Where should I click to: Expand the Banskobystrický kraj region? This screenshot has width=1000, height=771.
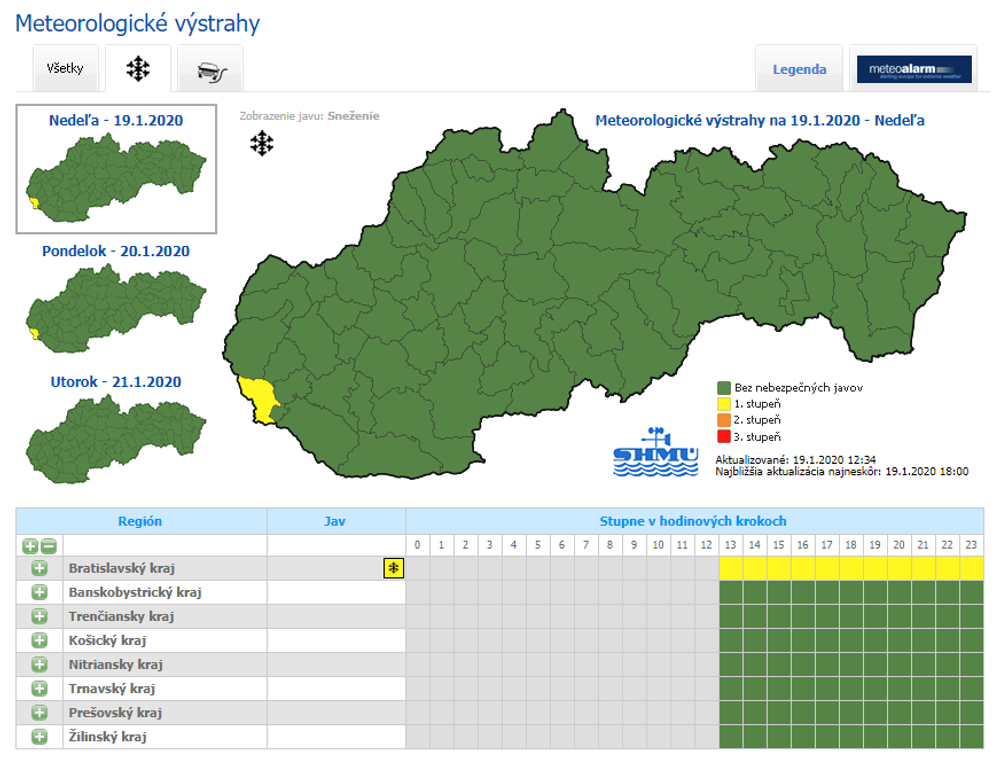(x=40, y=592)
